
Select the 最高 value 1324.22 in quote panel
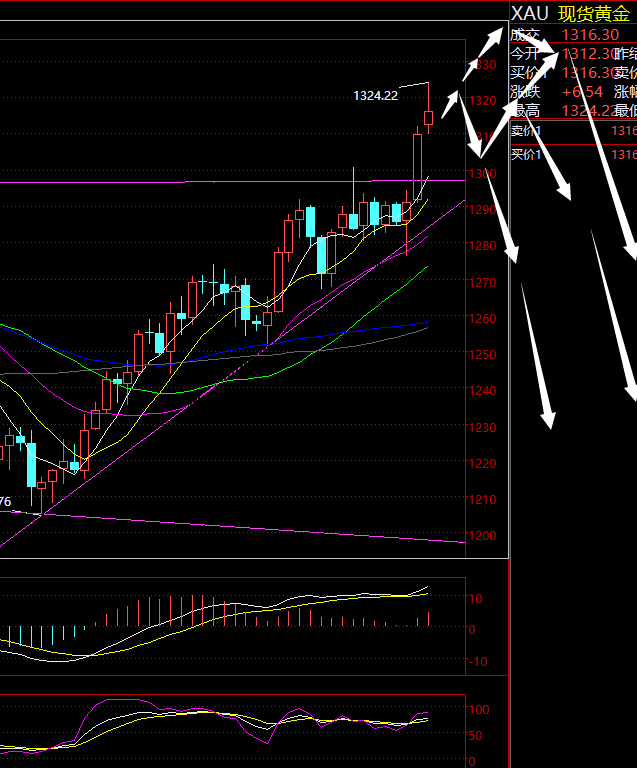click(x=588, y=111)
